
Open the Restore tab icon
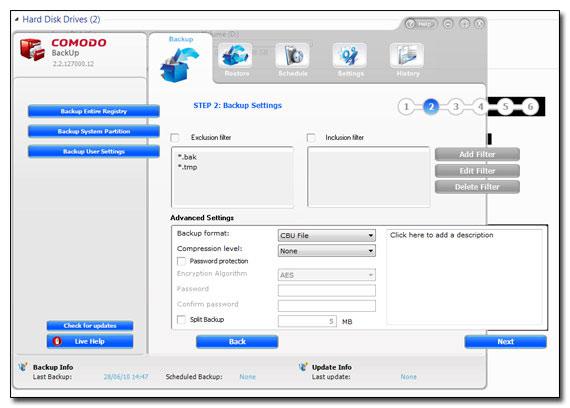235,55
